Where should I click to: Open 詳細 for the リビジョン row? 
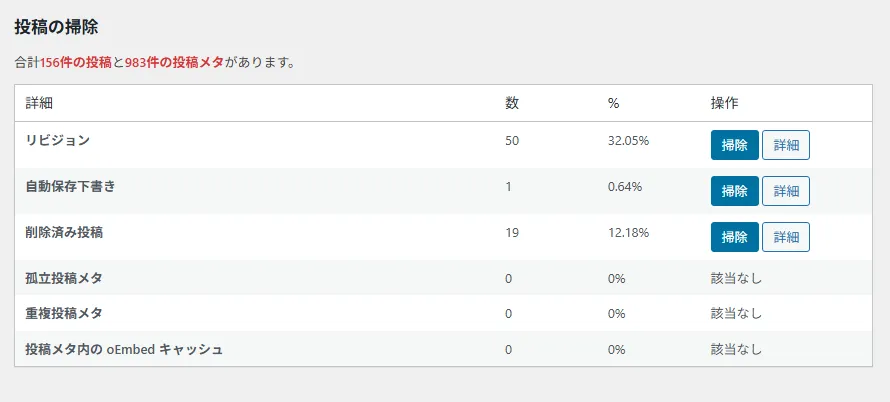click(786, 145)
